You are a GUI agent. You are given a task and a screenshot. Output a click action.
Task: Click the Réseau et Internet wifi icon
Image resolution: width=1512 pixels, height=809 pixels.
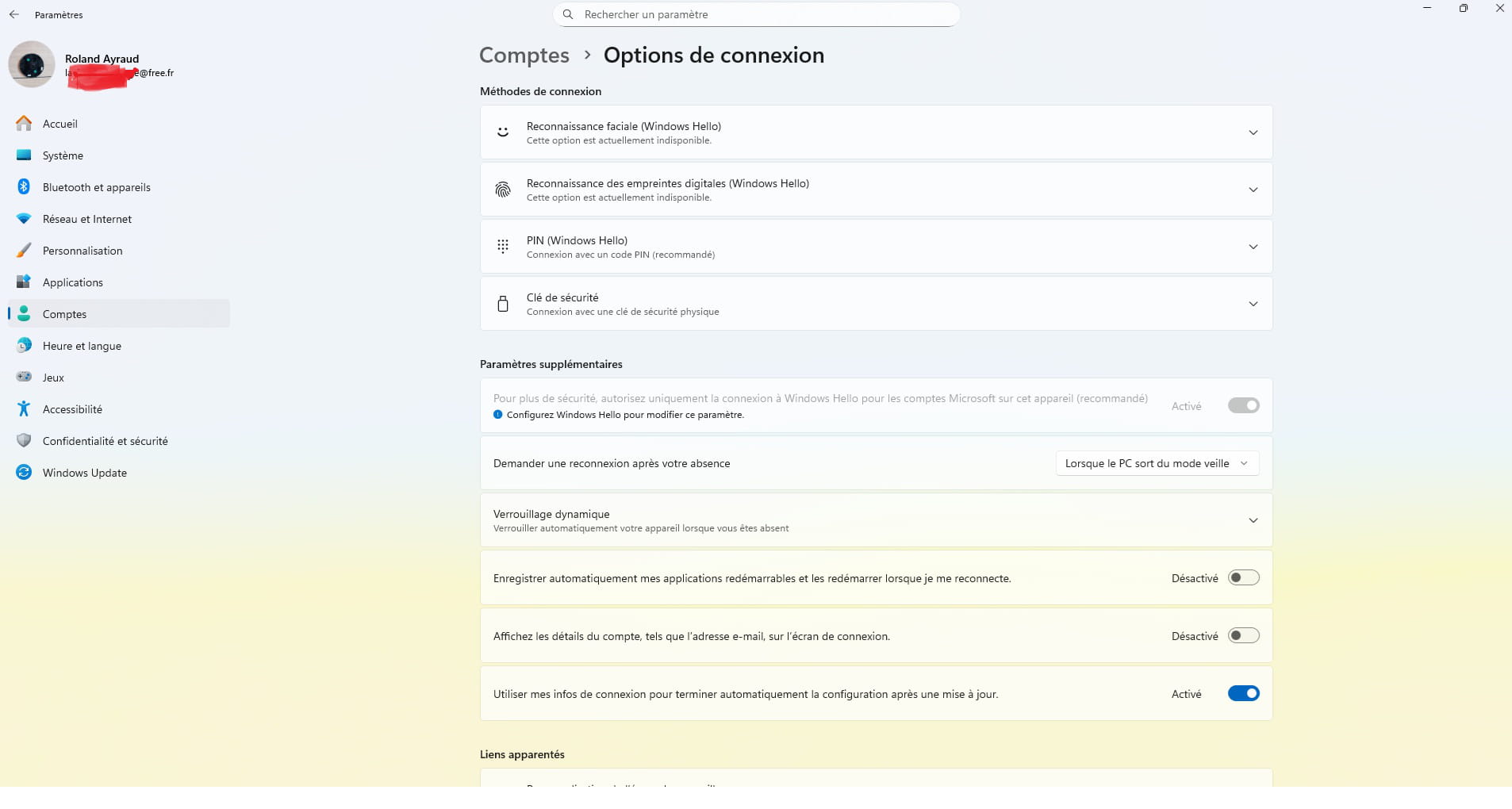pos(24,219)
